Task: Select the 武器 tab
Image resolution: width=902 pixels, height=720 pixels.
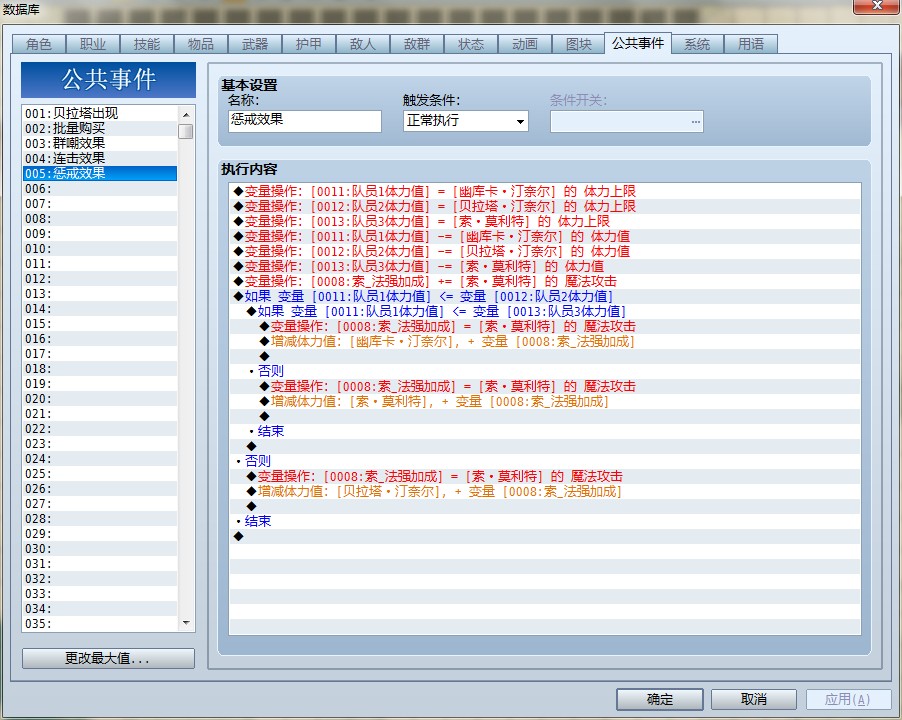Action: (255, 44)
